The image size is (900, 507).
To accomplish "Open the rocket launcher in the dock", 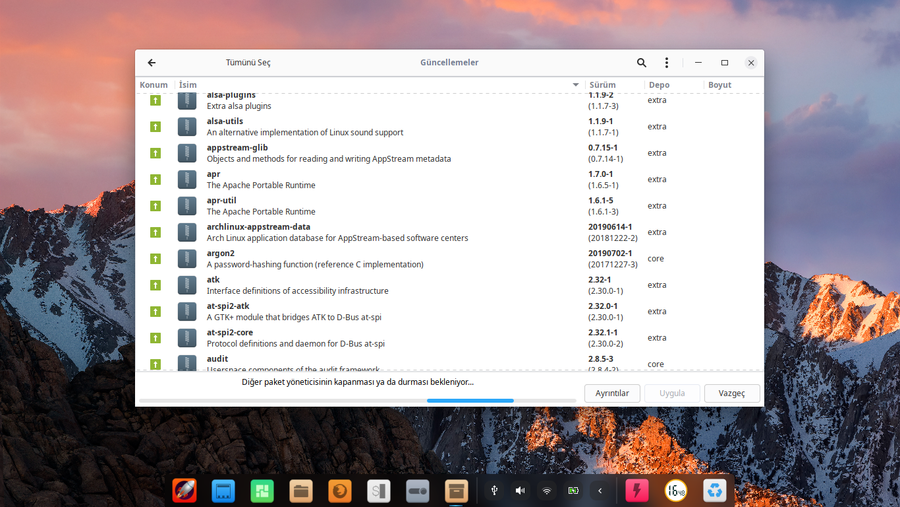I will coord(184,490).
